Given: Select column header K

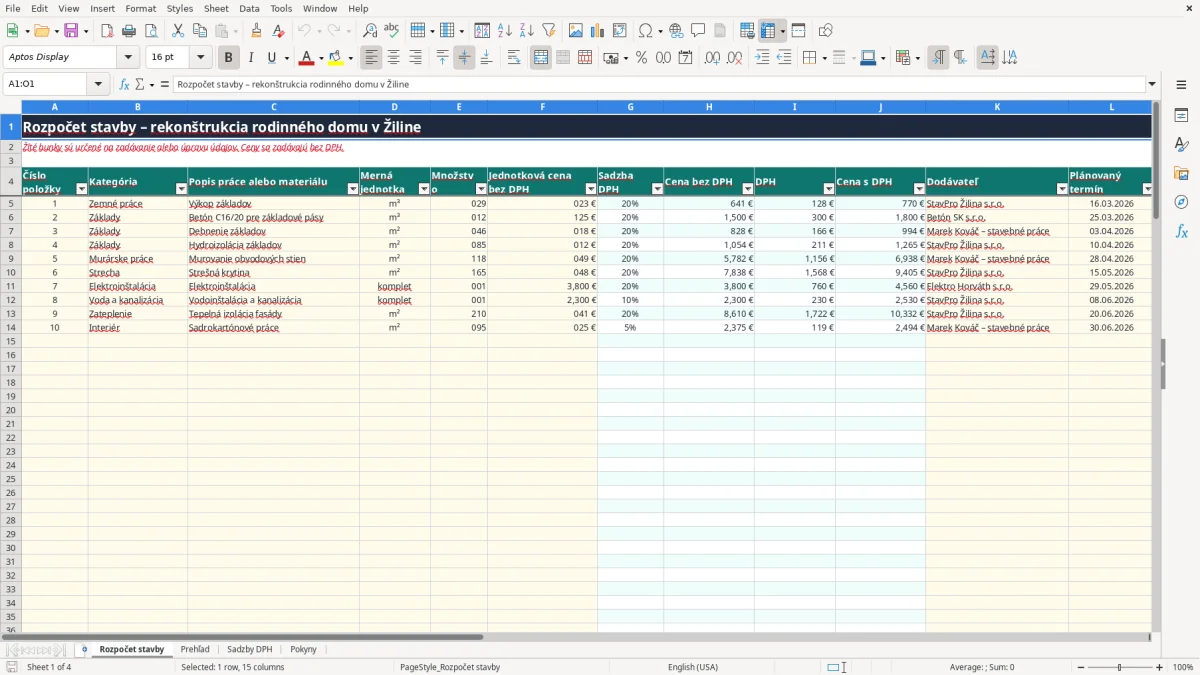Looking at the screenshot, I should [997, 107].
